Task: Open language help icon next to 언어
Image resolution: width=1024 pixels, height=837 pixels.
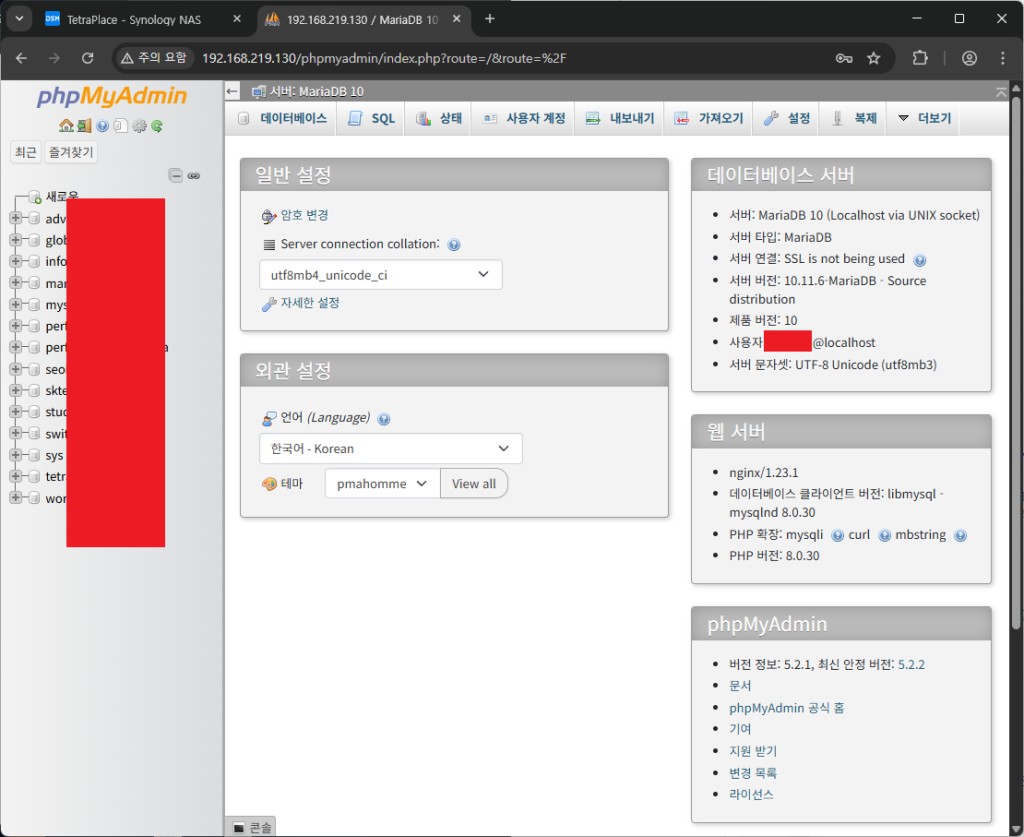Action: 384,419
